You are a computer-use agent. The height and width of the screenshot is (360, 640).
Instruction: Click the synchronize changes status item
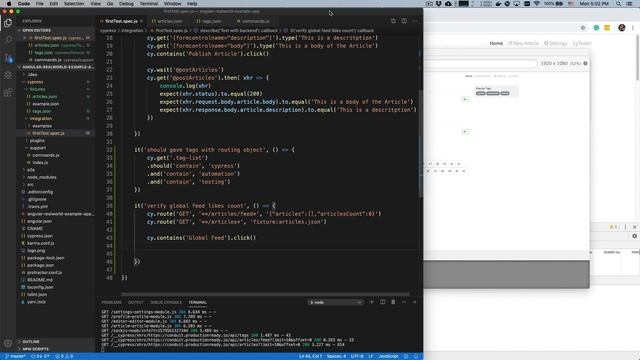40,356
